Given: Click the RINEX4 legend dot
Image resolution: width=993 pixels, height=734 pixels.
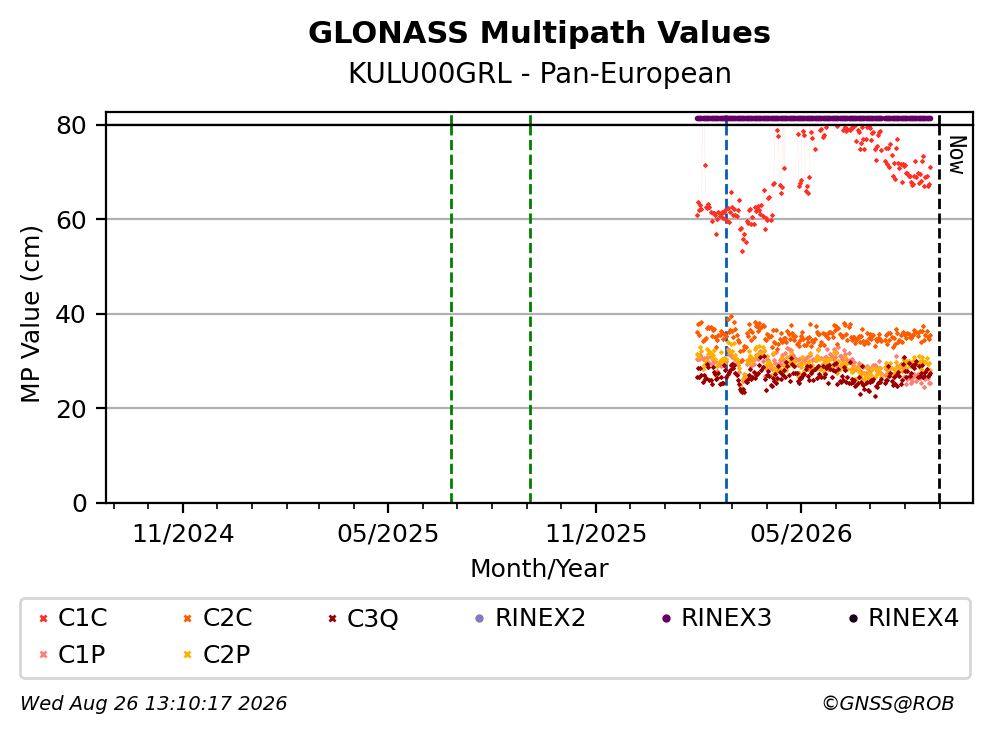Looking at the screenshot, I should [853, 618].
